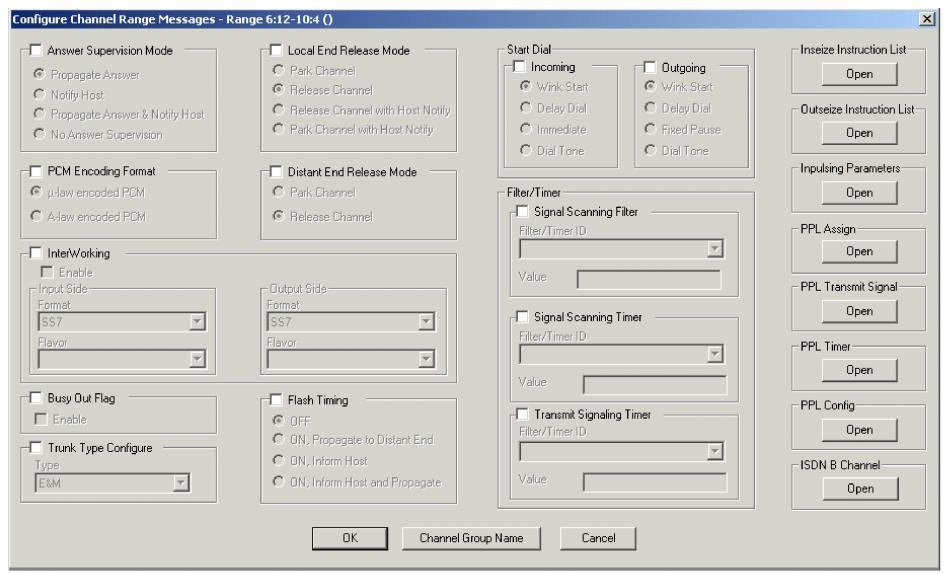Expand Signal Scanning Timer ID dropdown
948x574 pixels.
(714, 353)
